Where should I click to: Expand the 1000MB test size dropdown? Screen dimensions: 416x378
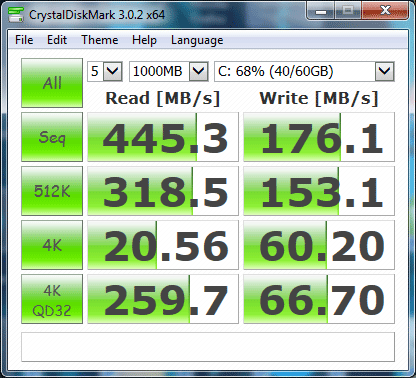click(x=169, y=71)
